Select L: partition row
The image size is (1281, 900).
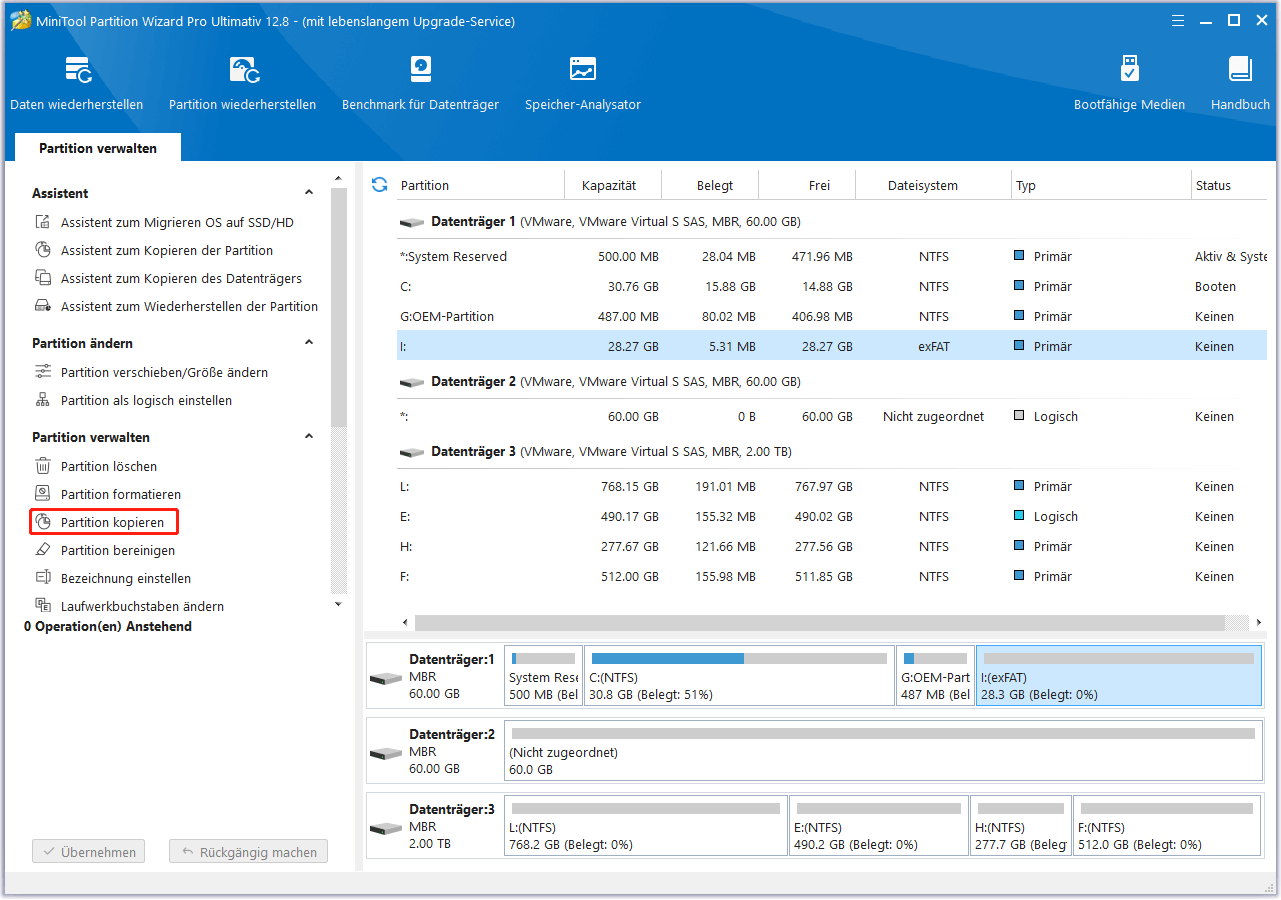tap(832, 487)
